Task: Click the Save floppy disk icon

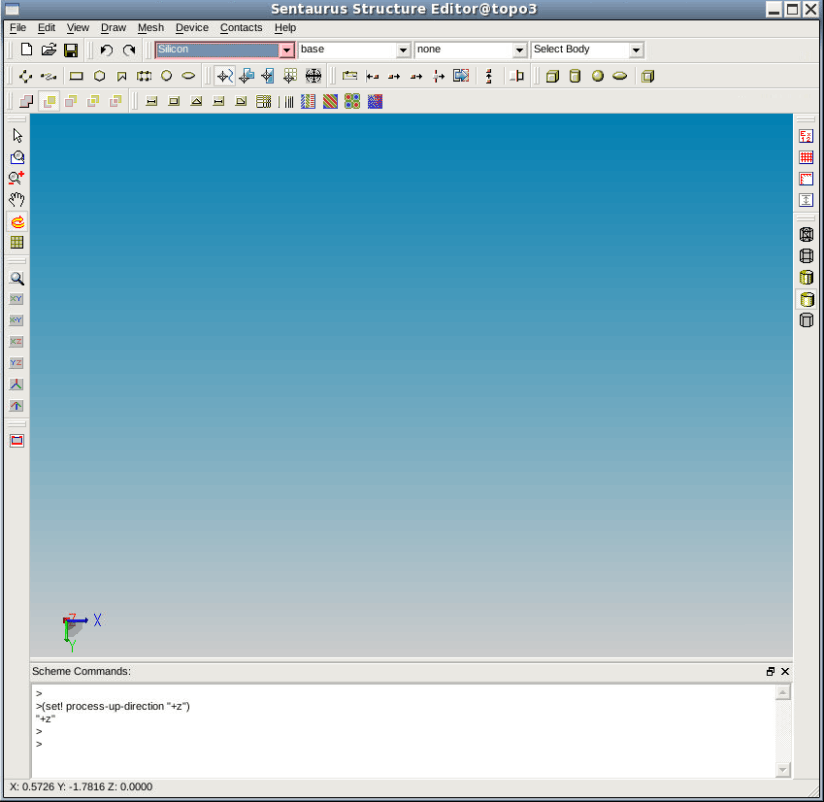Action: click(x=71, y=50)
